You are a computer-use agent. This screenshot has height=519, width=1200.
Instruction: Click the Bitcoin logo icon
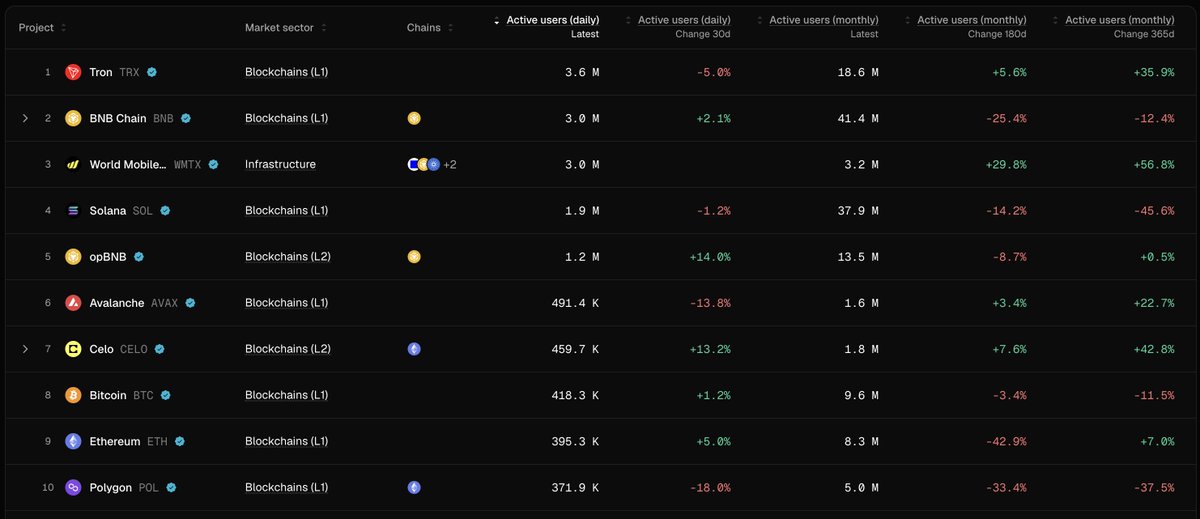73,395
